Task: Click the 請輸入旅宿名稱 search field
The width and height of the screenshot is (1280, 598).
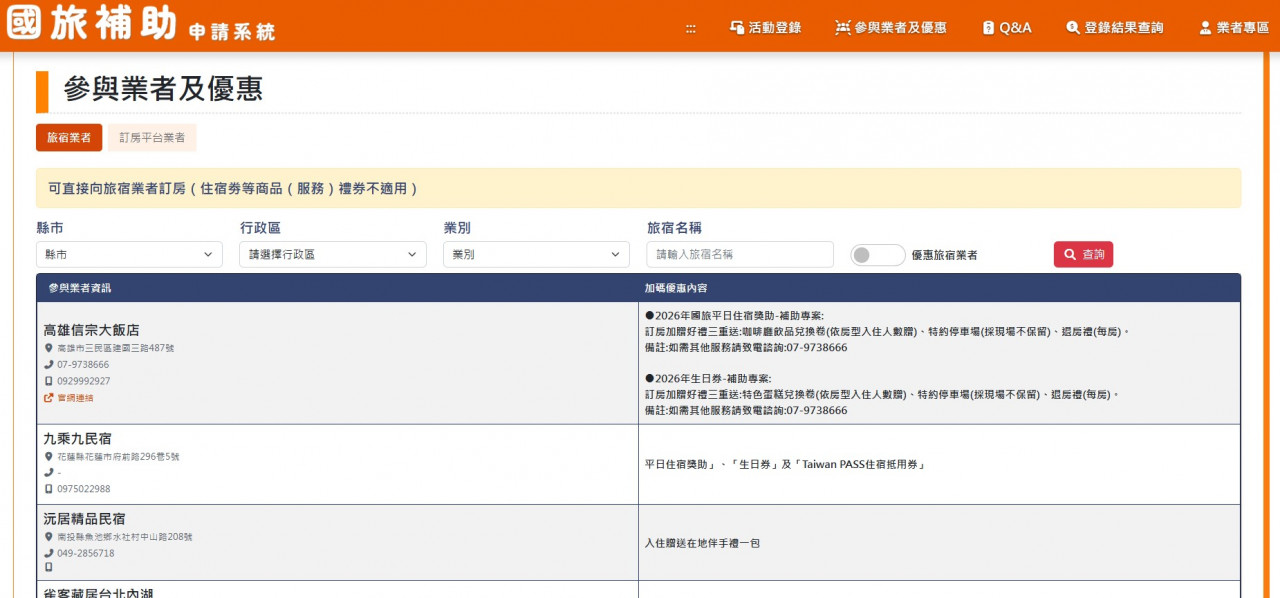Action: [x=740, y=255]
